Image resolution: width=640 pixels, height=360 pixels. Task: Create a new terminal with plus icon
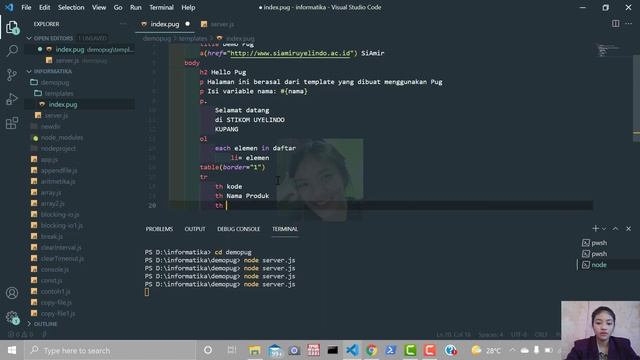point(596,229)
